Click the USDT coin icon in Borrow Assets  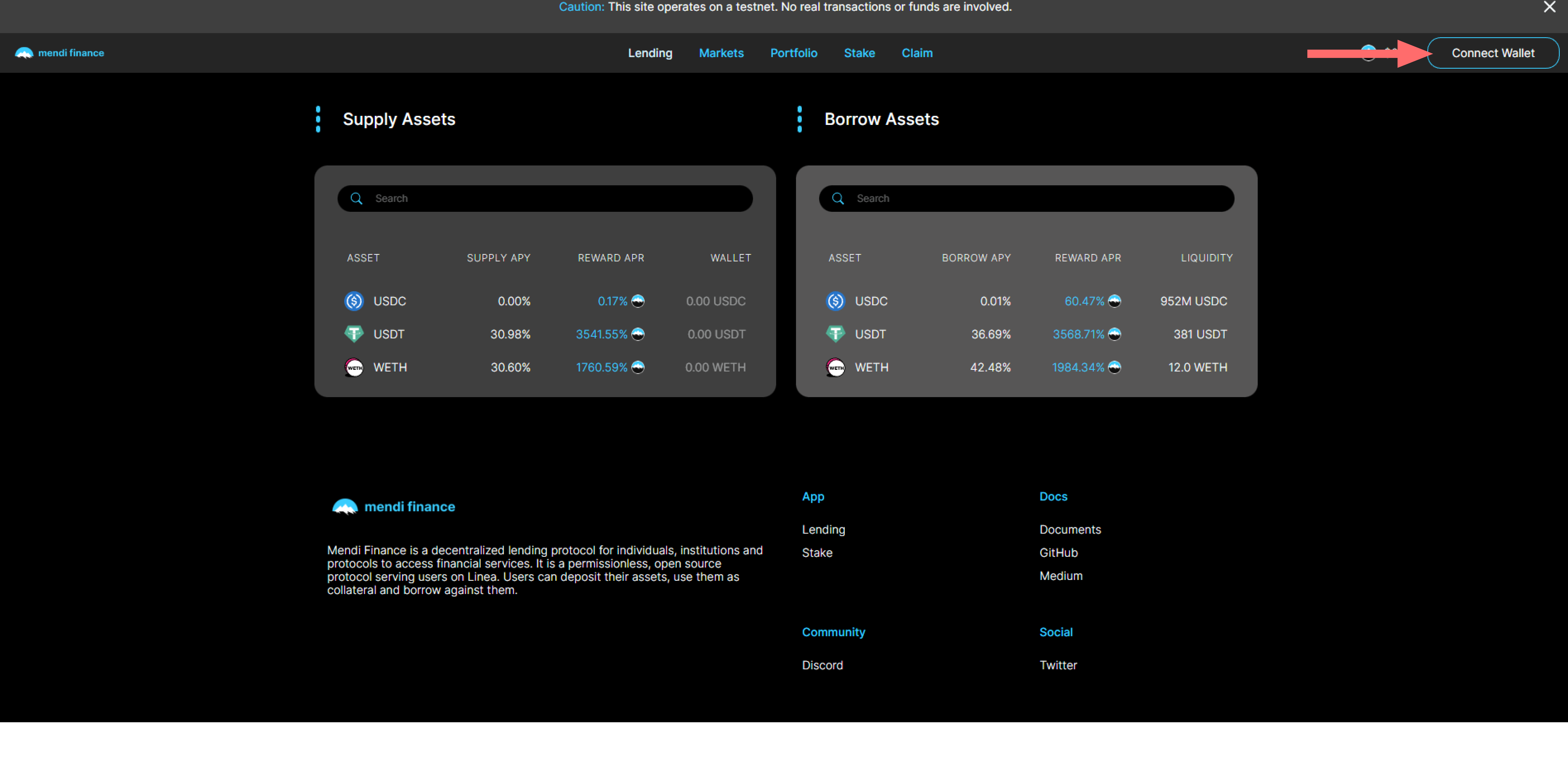point(836,334)
